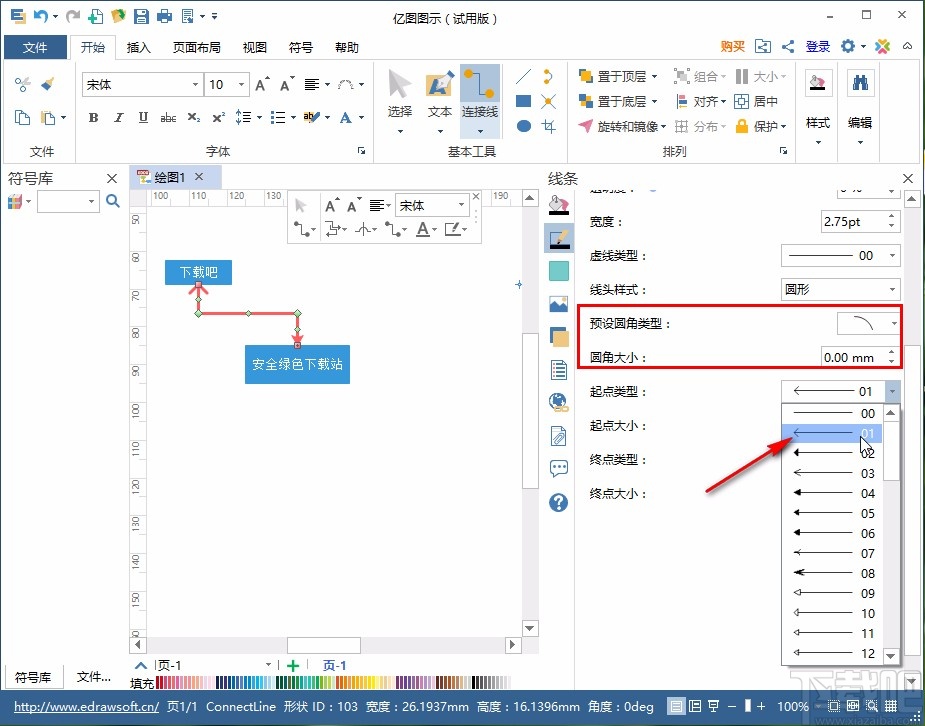Switch to the 帮助 help ribbon tab
925x726 pixels.
pyautogui.click(x=346, y=47)
